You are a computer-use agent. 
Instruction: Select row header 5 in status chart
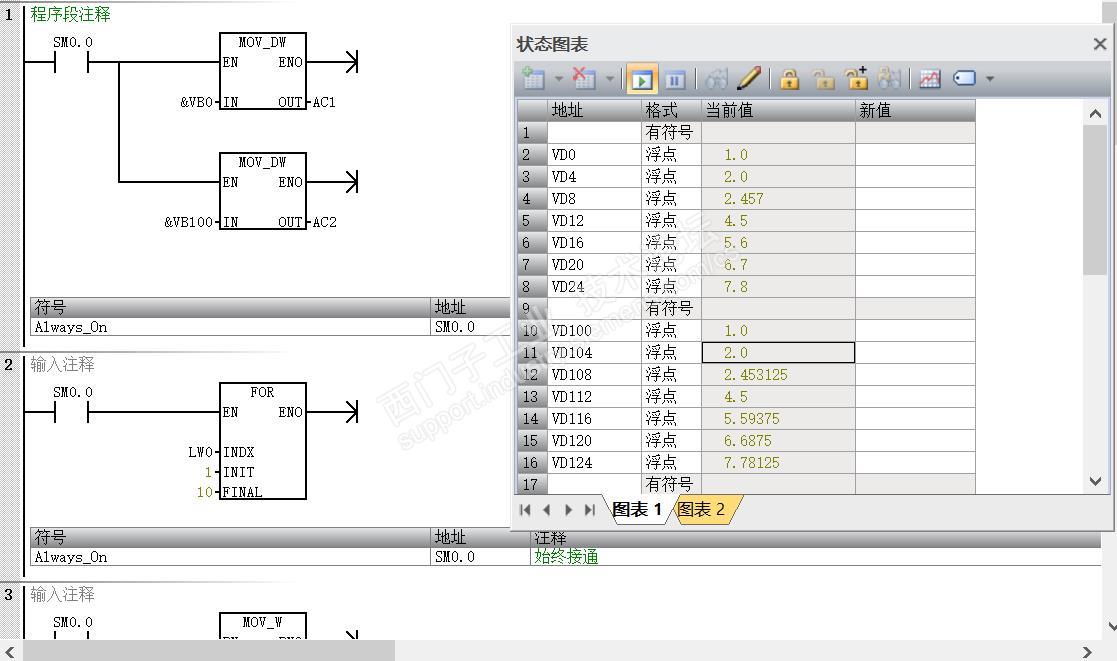click(531, 221)
